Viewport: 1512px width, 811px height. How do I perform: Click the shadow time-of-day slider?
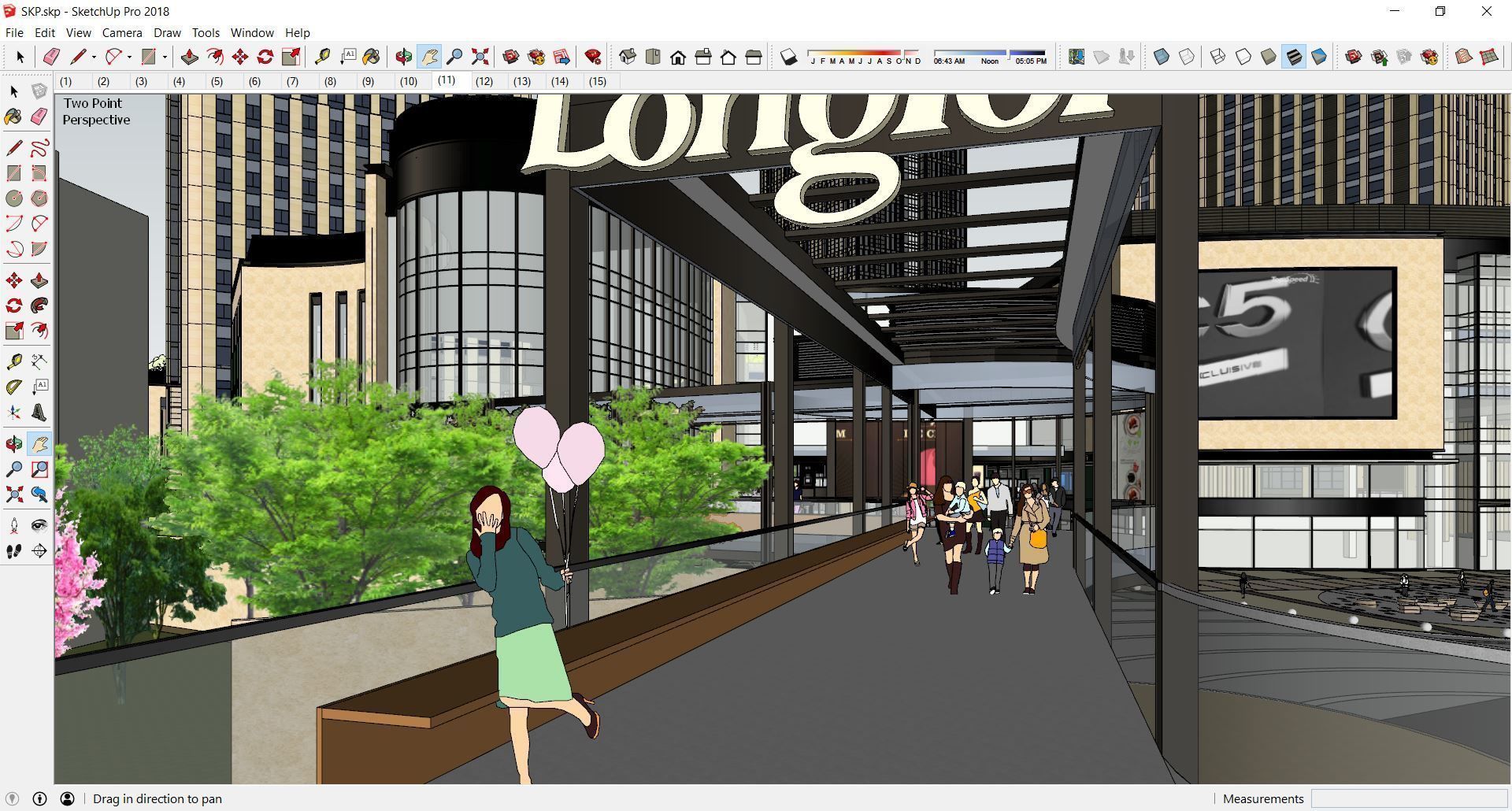click(991, 57)
